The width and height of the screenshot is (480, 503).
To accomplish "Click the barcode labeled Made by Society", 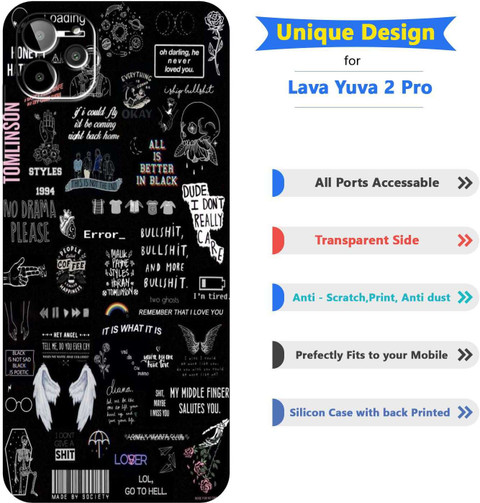I will pos(80,484).
